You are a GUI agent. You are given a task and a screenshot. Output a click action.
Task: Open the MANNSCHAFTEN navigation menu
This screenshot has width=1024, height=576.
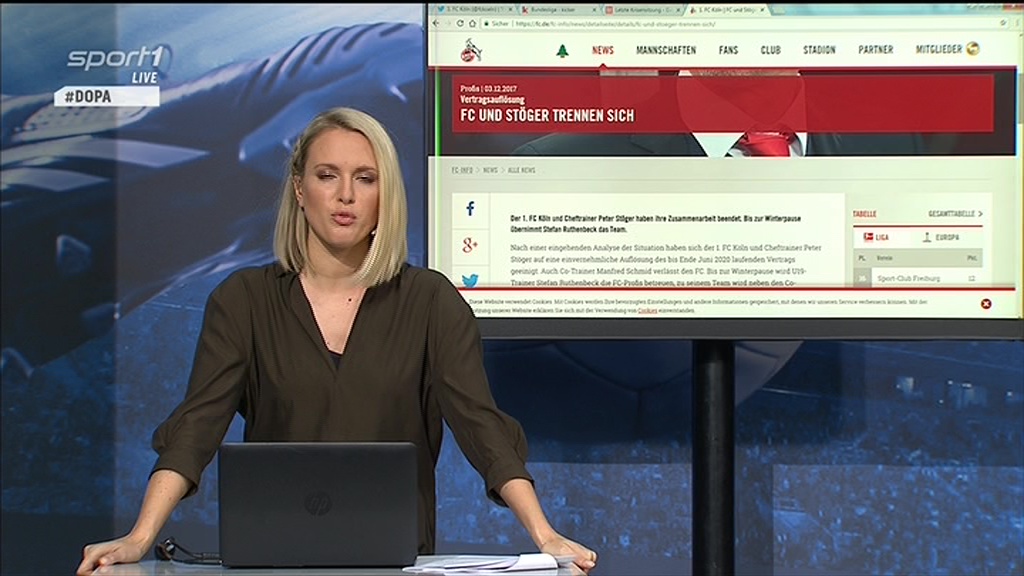pos(666,50)
